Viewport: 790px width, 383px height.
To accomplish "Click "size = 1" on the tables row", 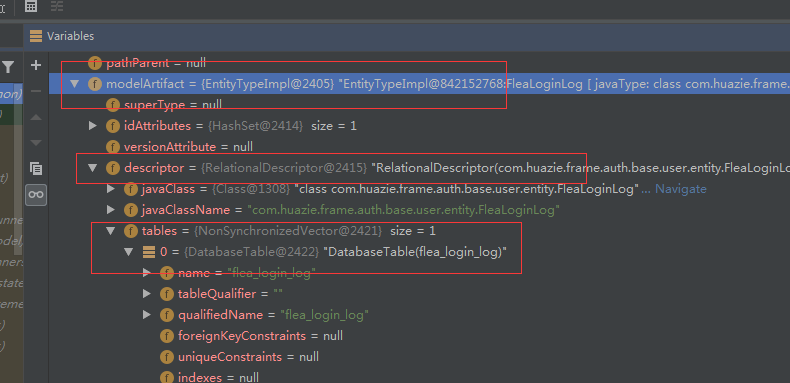I will tap(413, 231).
